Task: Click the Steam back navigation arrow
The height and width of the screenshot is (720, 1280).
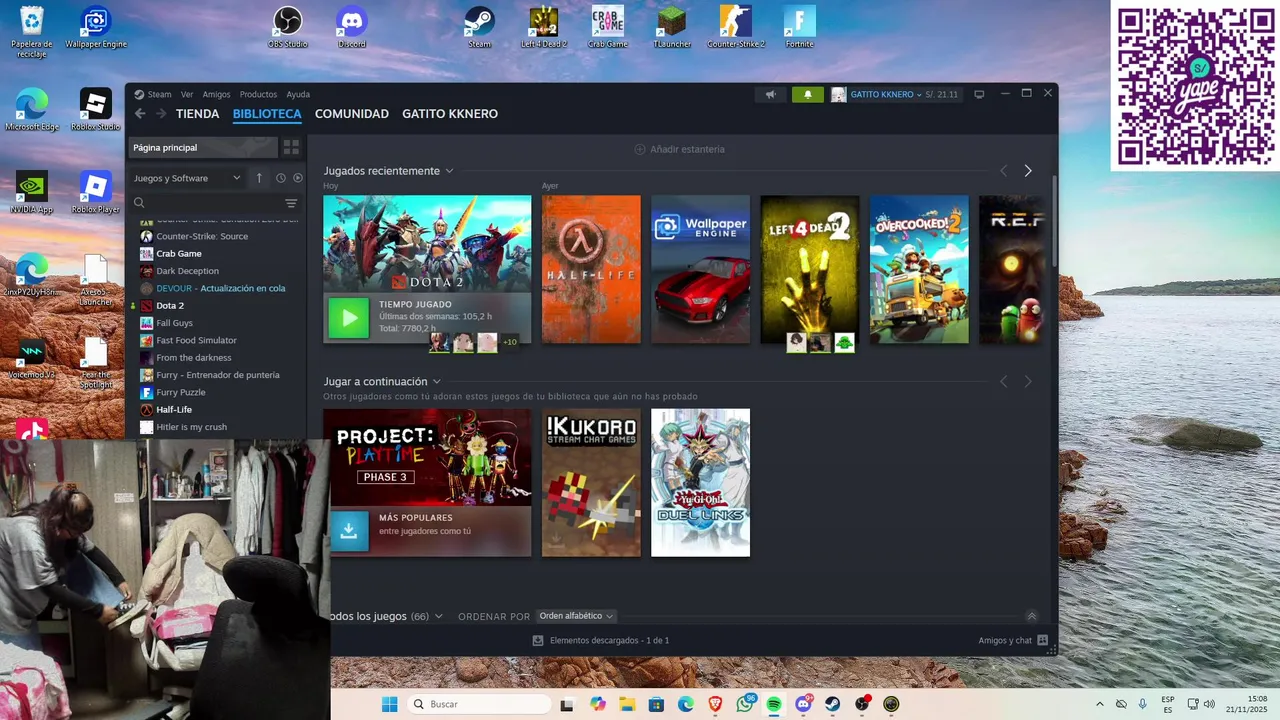Action: pyautogui.click(x=140, y=114)
